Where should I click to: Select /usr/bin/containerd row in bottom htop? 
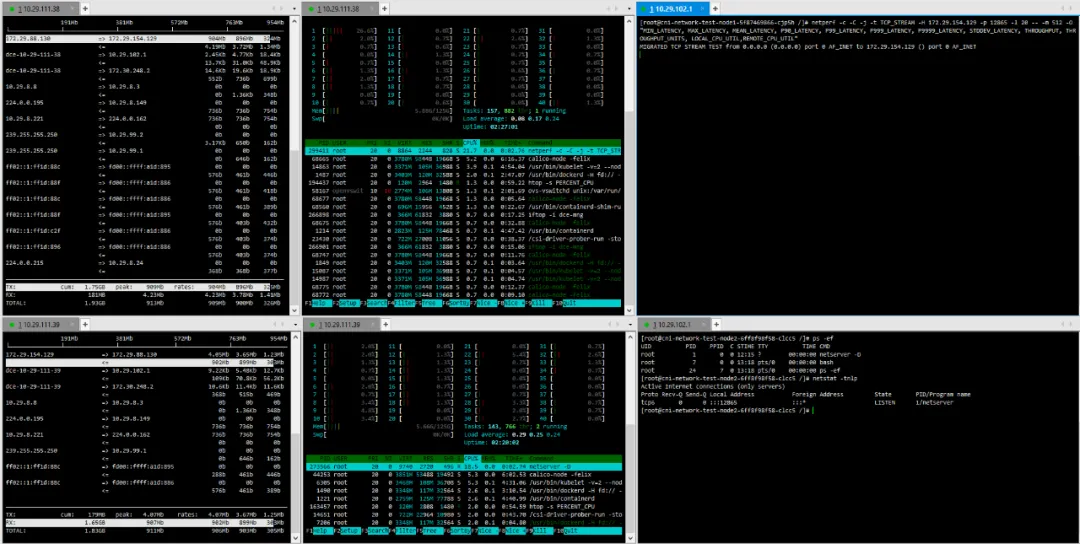(x=463, y=498)
